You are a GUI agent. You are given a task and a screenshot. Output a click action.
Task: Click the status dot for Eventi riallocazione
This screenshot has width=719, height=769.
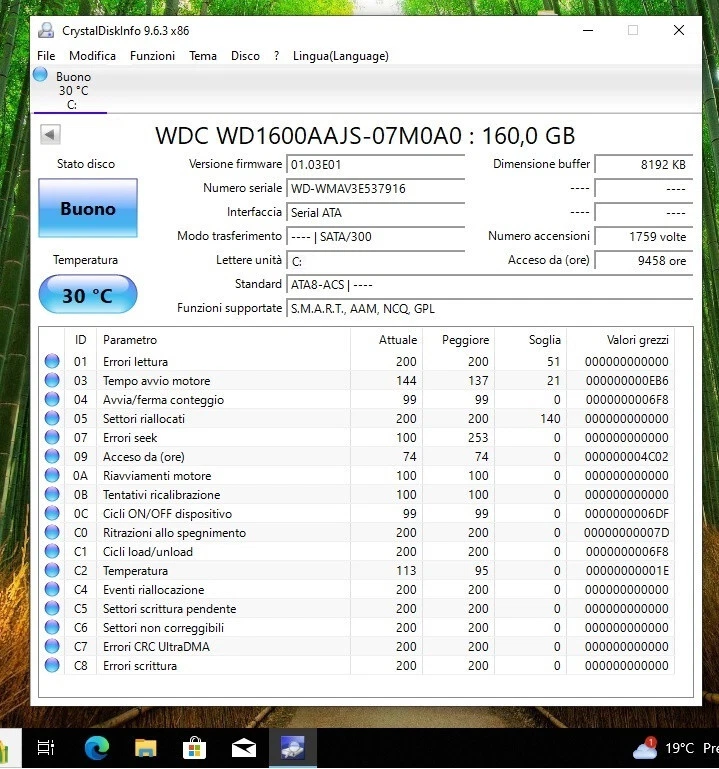tap(52, 589)
